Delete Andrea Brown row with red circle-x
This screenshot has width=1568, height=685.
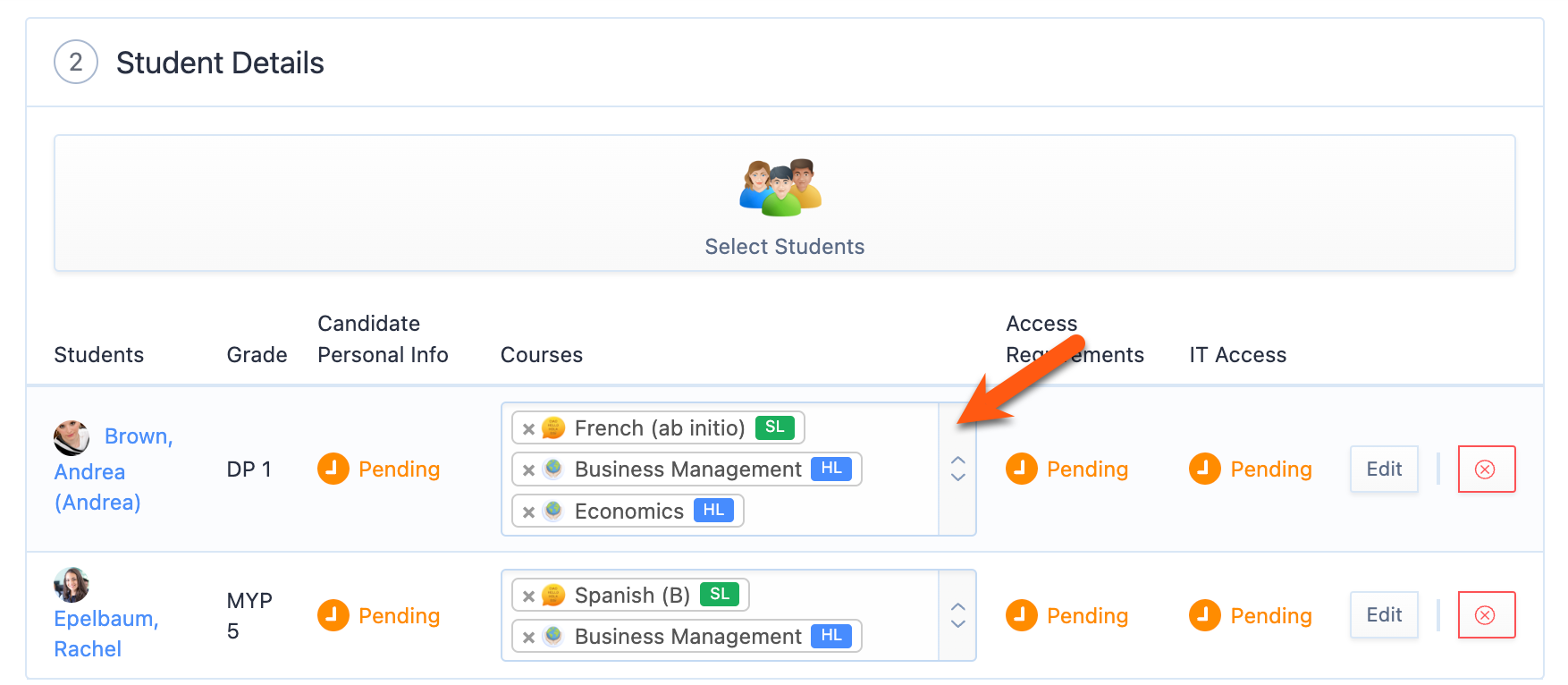click(x=1486, y=469)
